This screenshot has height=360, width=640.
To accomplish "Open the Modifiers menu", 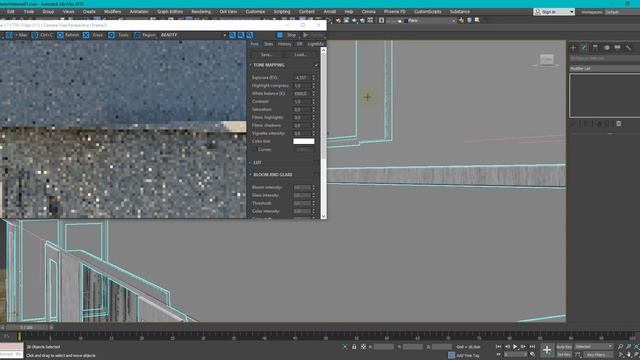I will pyautogui.click(x=112, y=12).
